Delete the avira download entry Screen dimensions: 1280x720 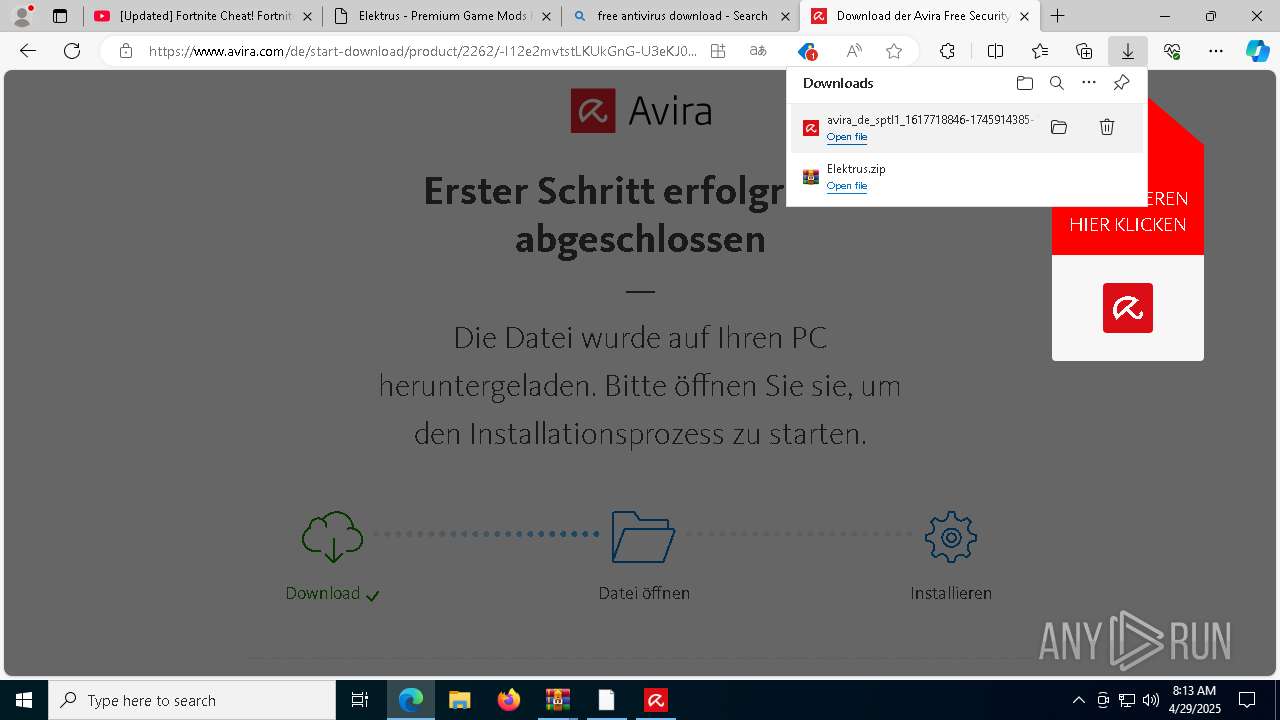click(1107, 127)
